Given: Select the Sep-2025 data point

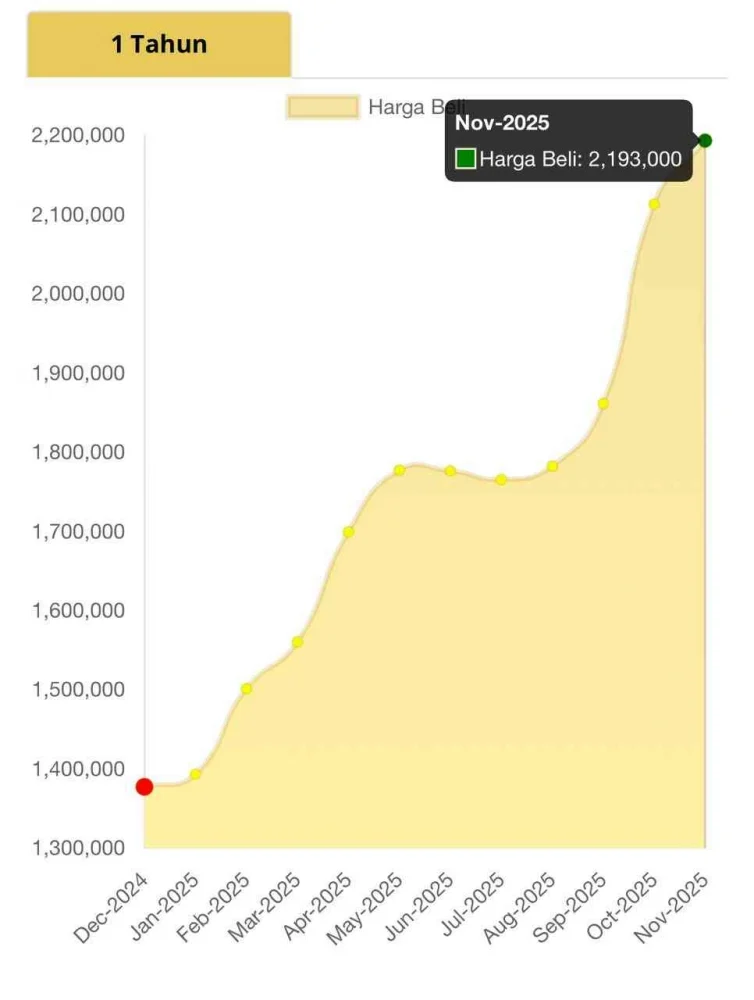Looking at the screenshot, I should [x=603, y=403].
